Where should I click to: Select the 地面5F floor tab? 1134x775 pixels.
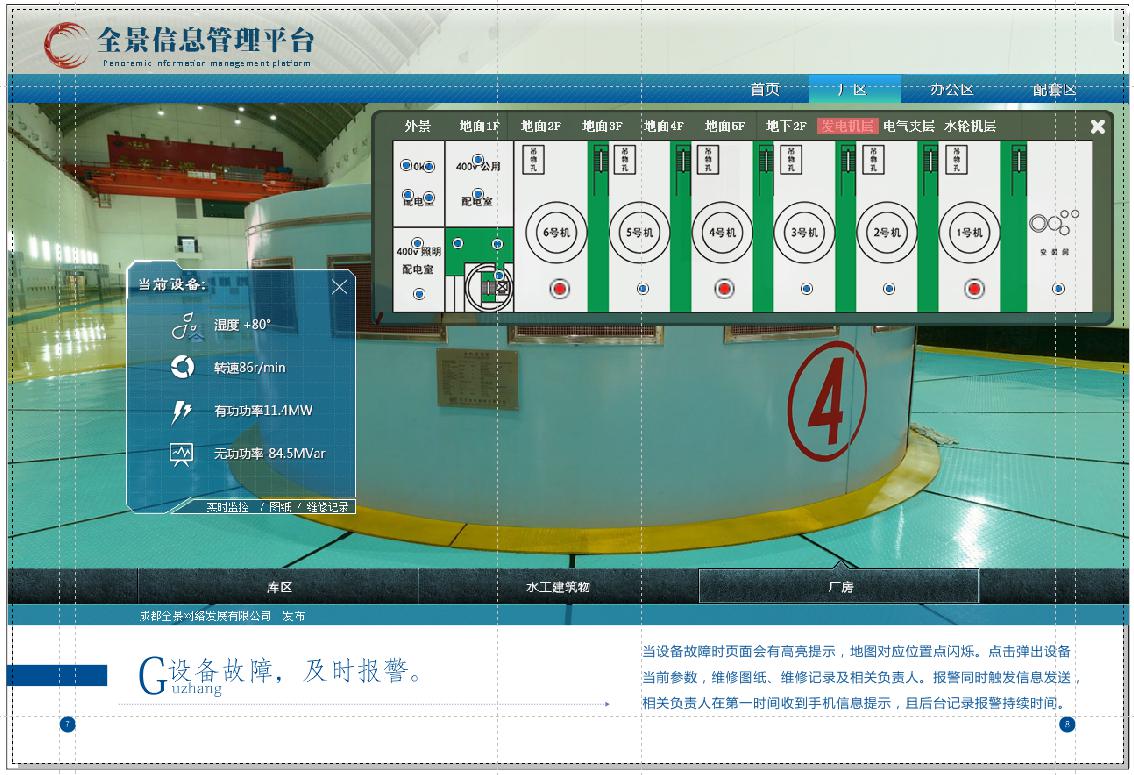725,127
